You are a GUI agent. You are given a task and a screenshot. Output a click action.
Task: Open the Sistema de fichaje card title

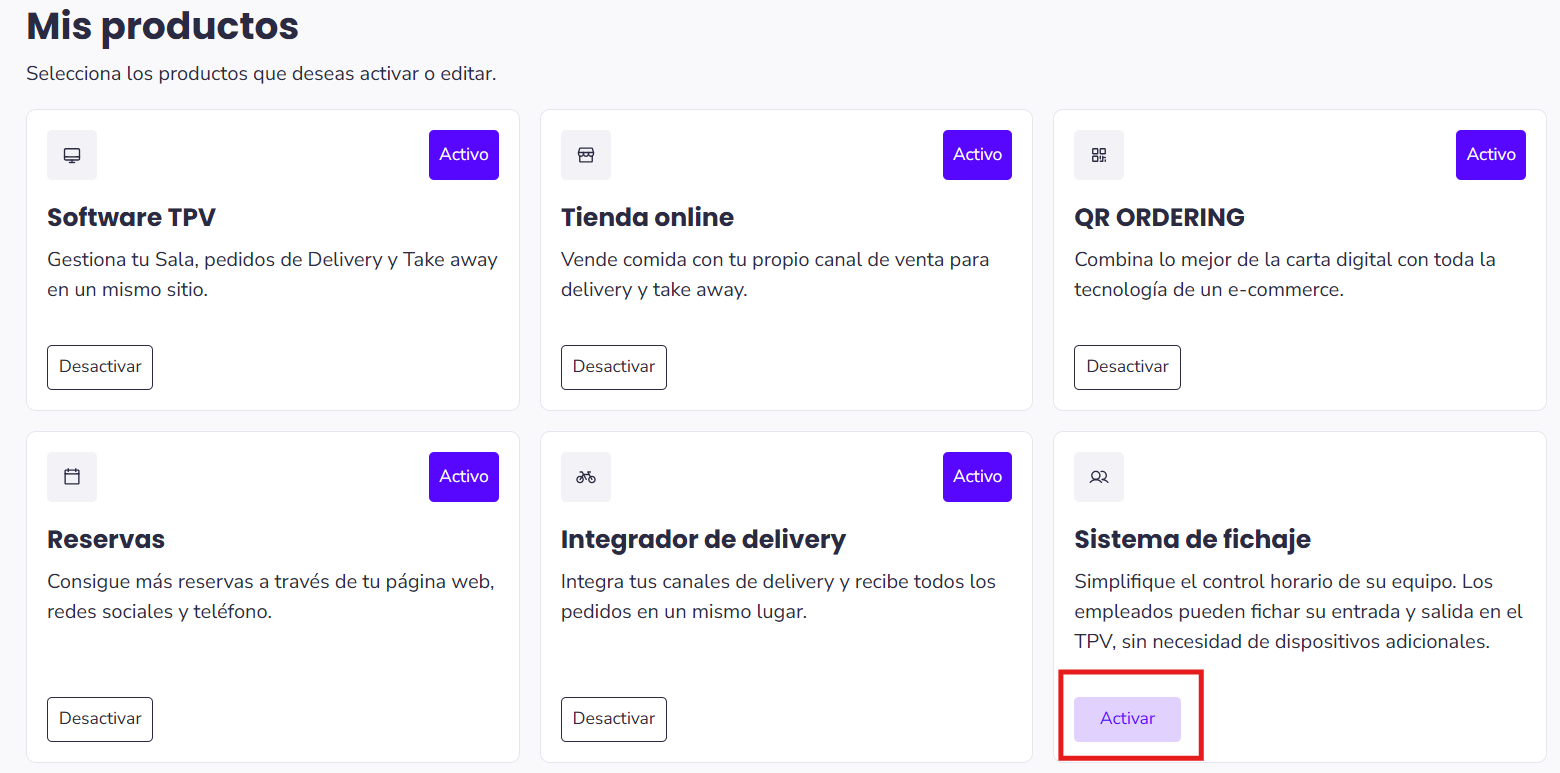(x=1192, y=540)
